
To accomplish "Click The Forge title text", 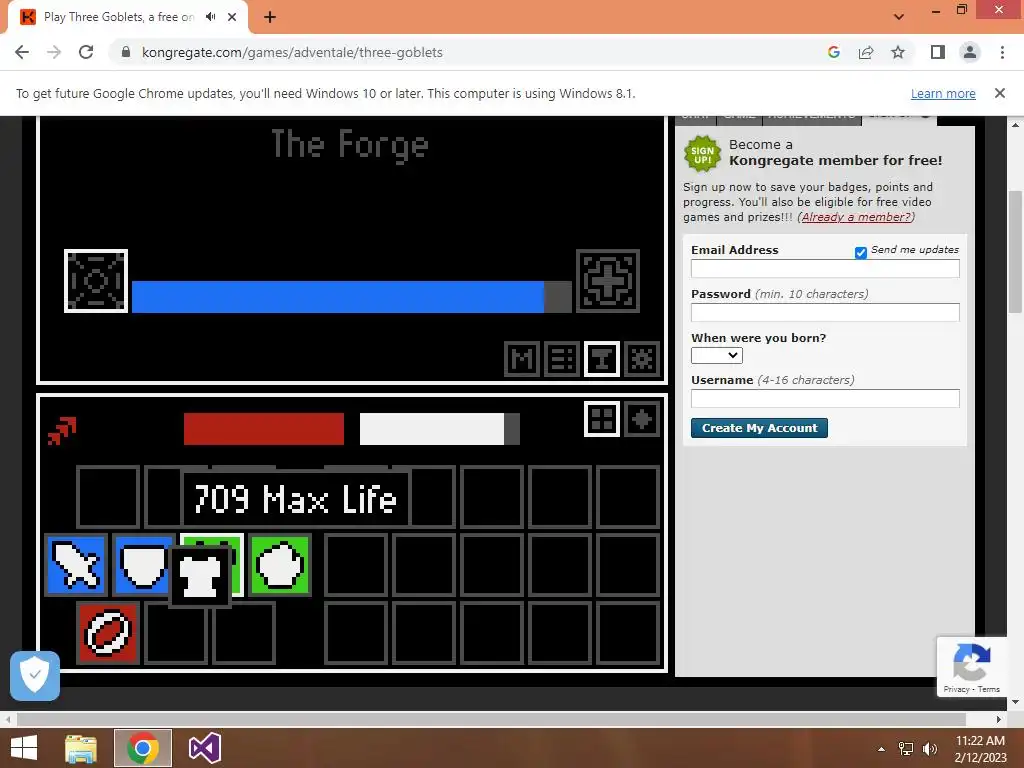I will pos(350,144).
